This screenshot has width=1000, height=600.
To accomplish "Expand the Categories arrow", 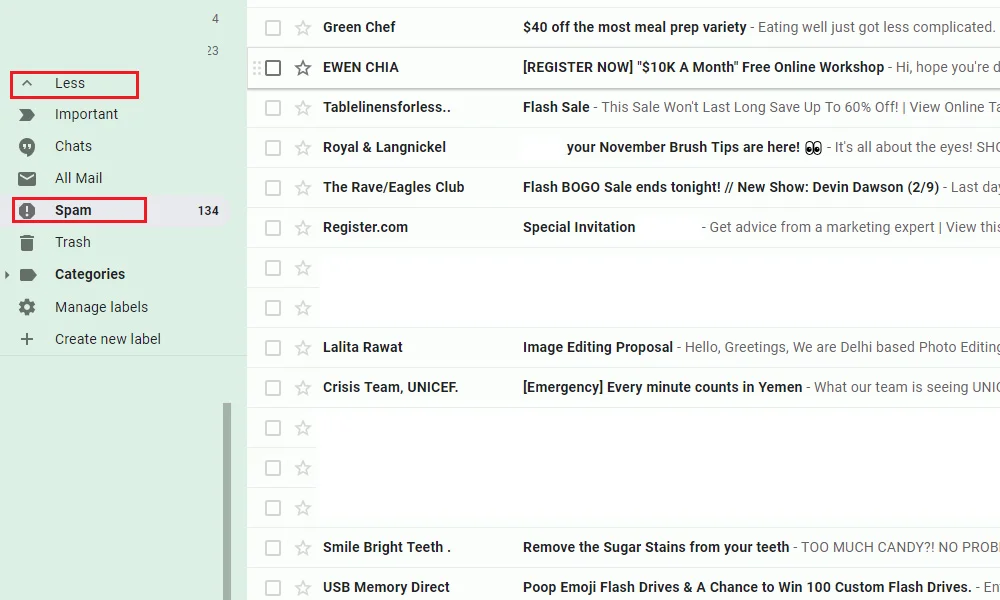I will [7, 275].
